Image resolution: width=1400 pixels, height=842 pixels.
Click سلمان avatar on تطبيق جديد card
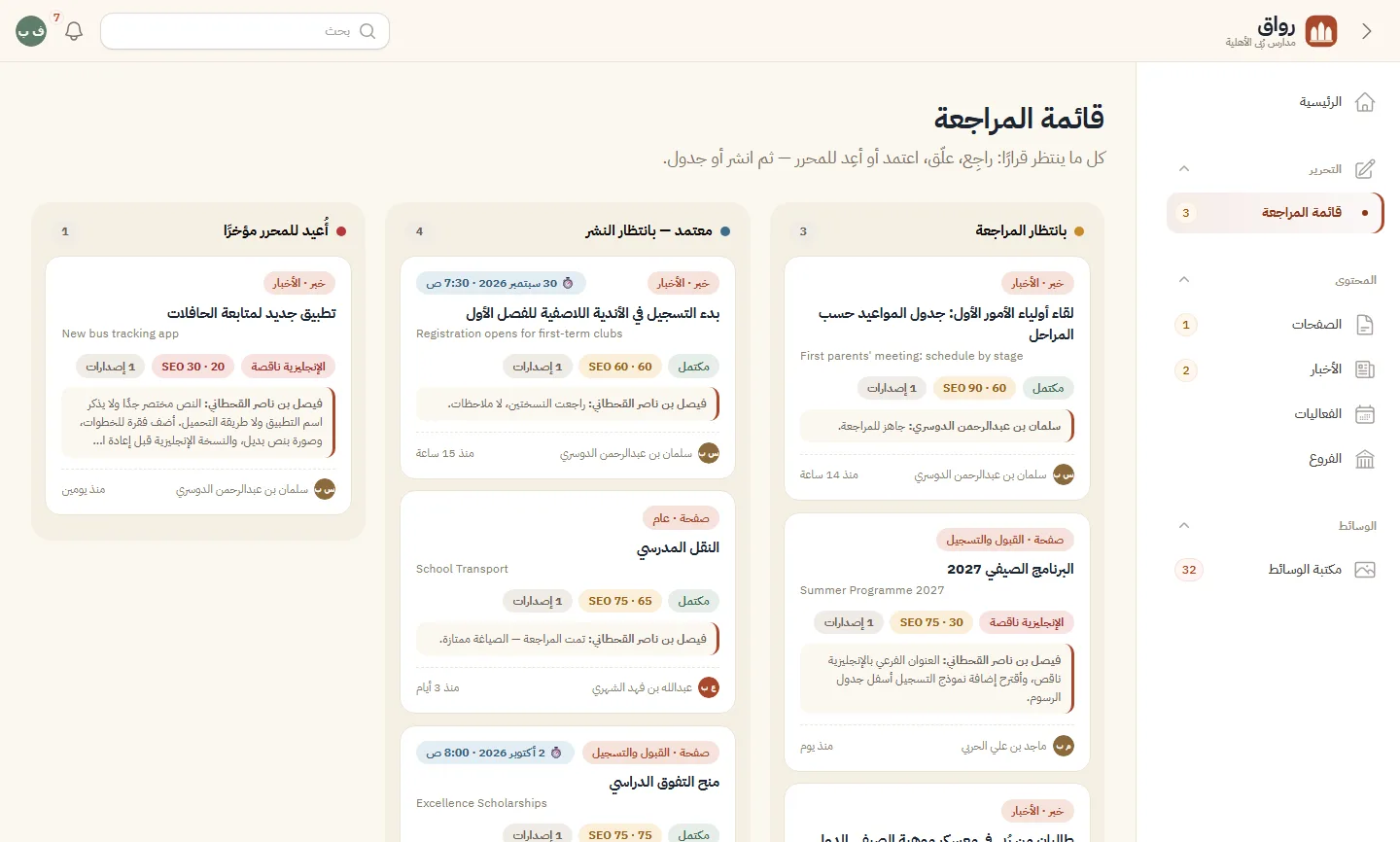coord(325,490)
